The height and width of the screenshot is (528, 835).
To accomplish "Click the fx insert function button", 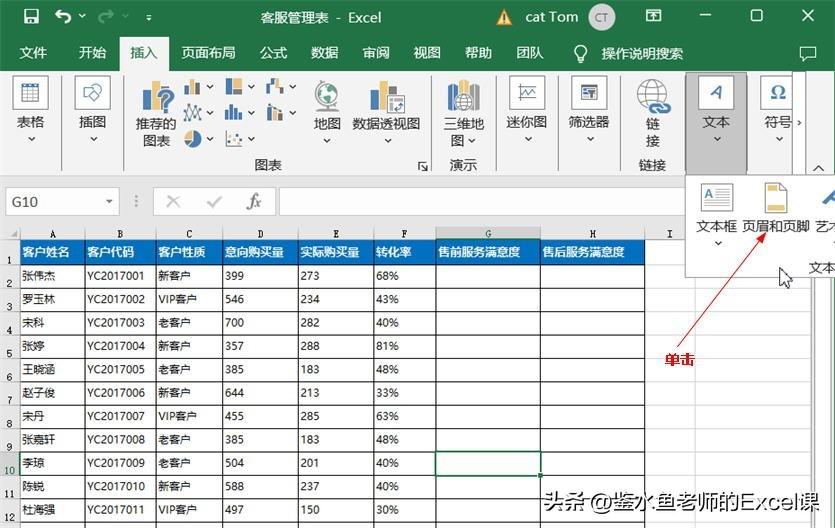I will click(254, 202).
